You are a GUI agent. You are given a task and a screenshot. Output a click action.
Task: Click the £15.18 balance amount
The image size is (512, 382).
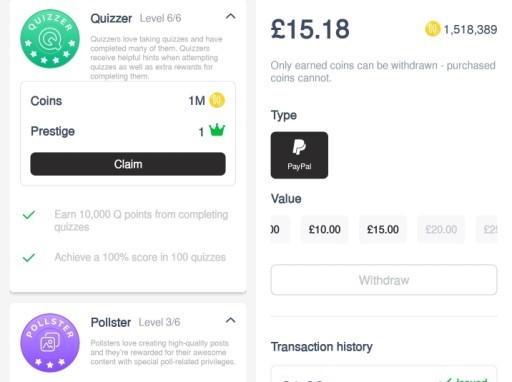[310, 29]
